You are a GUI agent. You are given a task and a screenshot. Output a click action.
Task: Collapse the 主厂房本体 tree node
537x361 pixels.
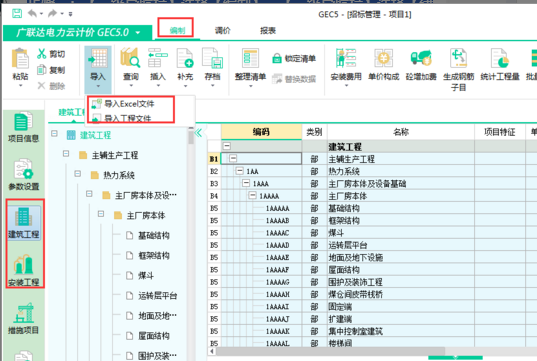tap(101, 214)
